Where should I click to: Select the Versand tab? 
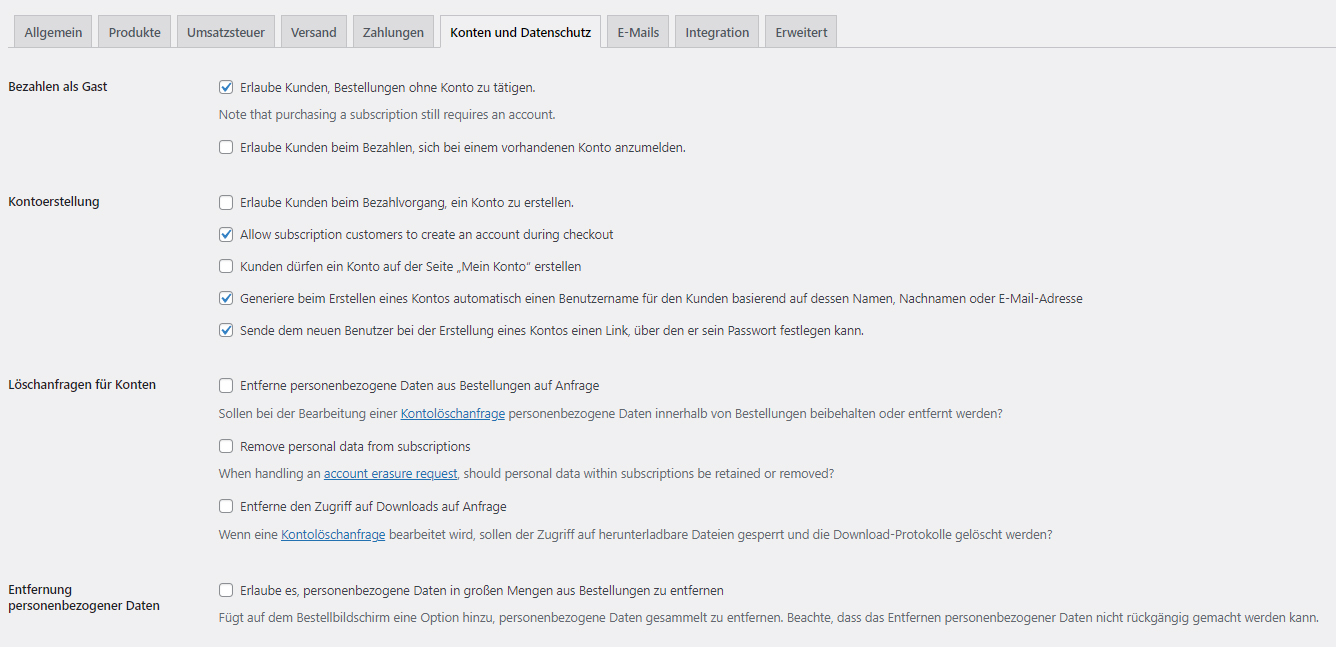(x=314, y=32)
